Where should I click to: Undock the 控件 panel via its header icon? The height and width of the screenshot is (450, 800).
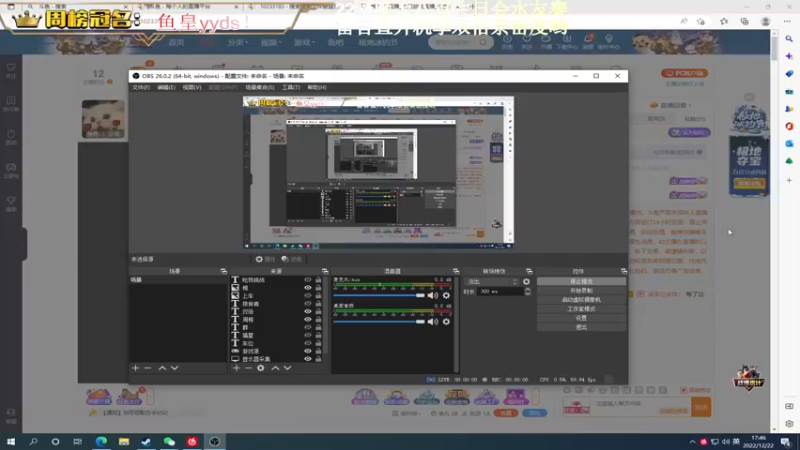(x=623, y=271)
